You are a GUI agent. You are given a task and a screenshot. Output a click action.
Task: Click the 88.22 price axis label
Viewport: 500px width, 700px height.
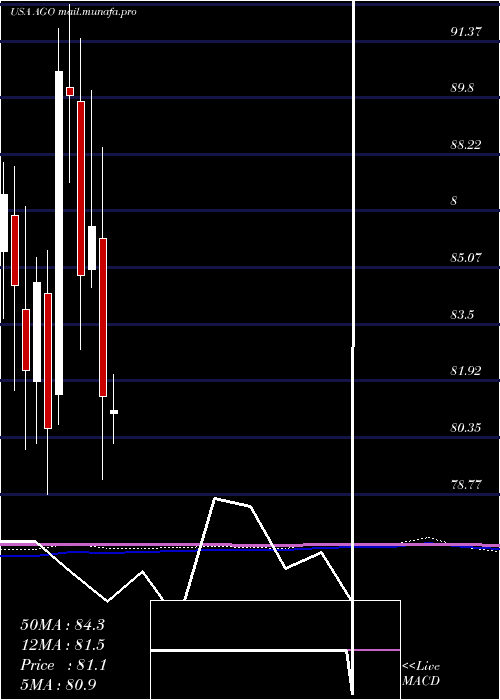pos(466,144)
